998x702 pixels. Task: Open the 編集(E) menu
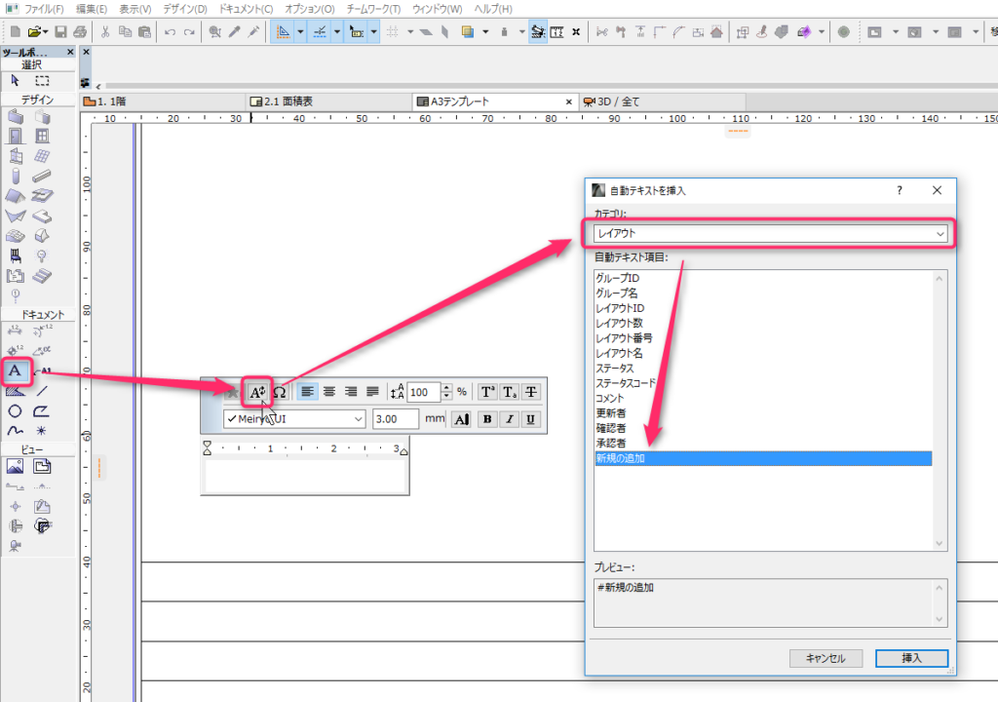point(92,9)
